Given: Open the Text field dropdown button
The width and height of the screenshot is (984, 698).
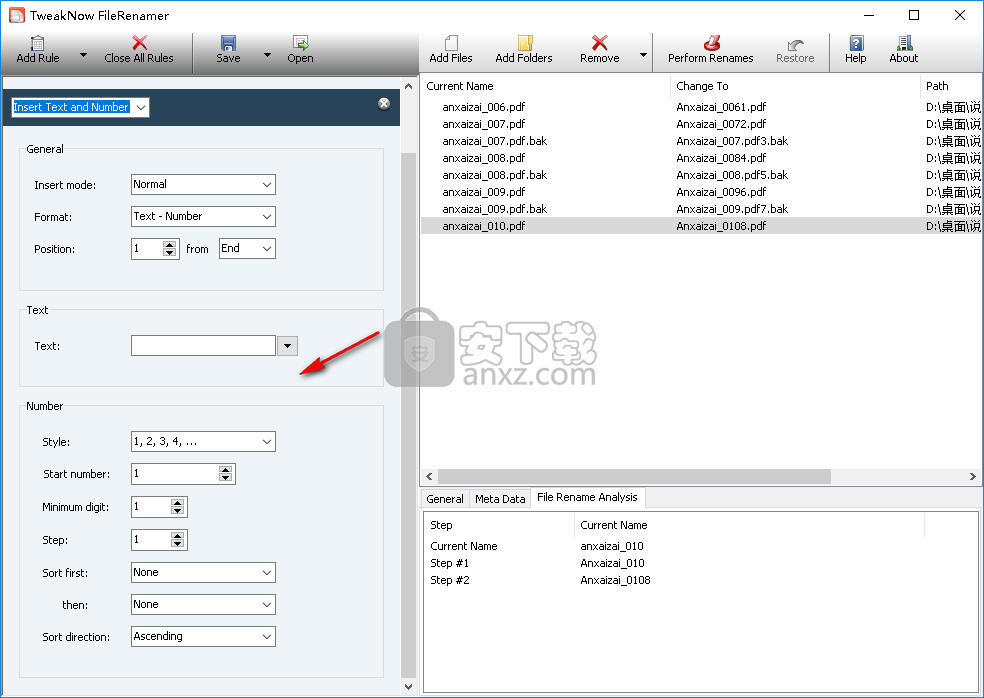Looking at the screenshot, I should pyautogui.click(x=287, y=345).
